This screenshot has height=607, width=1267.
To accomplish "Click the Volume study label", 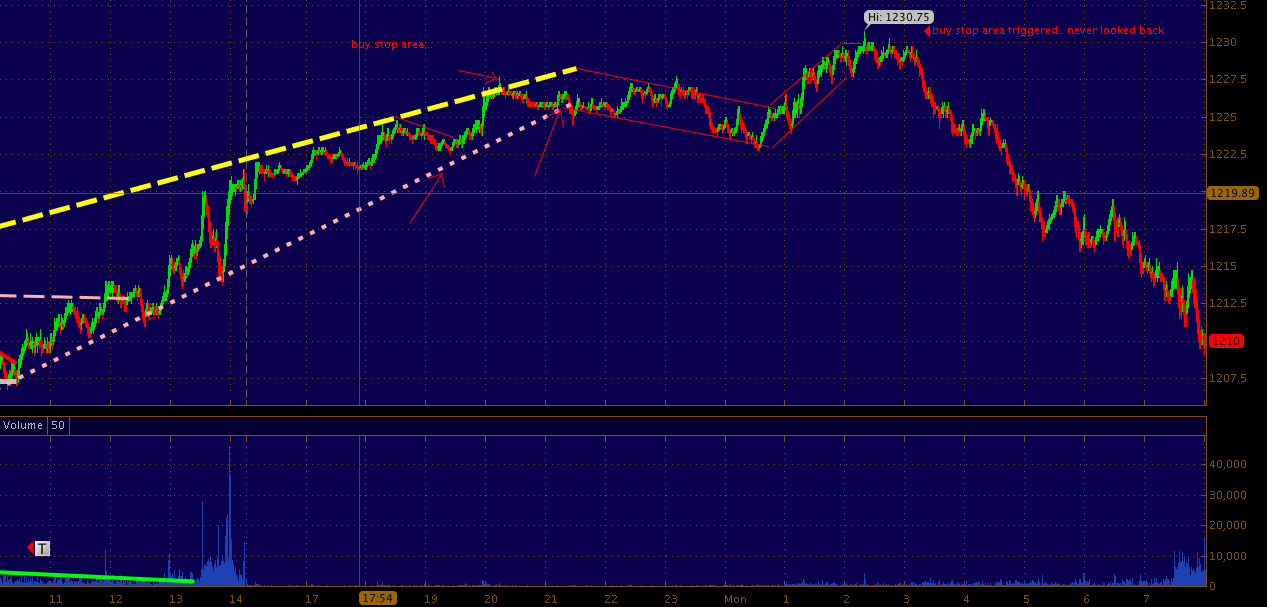I will point(23,425).
